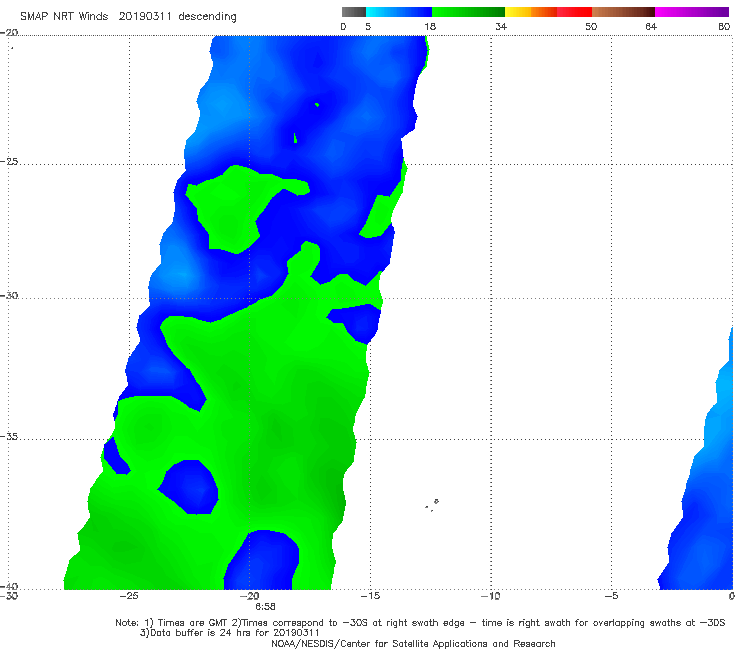Click the latitude "-25" label on left axis

click(9, 162)
